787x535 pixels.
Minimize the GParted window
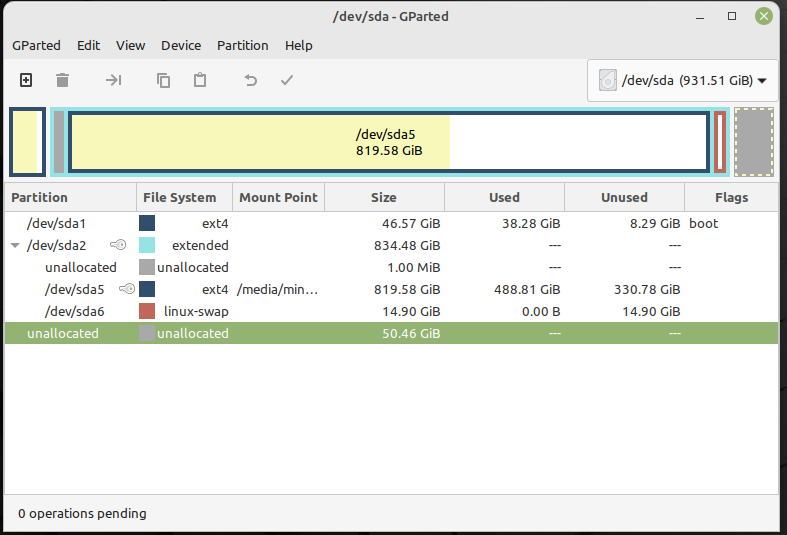pos(700,19)
